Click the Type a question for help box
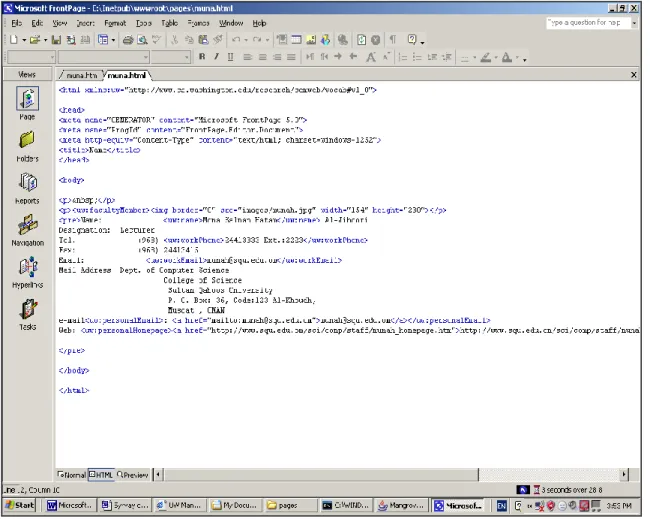This screenshot has height=519, width=650. (589, 23)
